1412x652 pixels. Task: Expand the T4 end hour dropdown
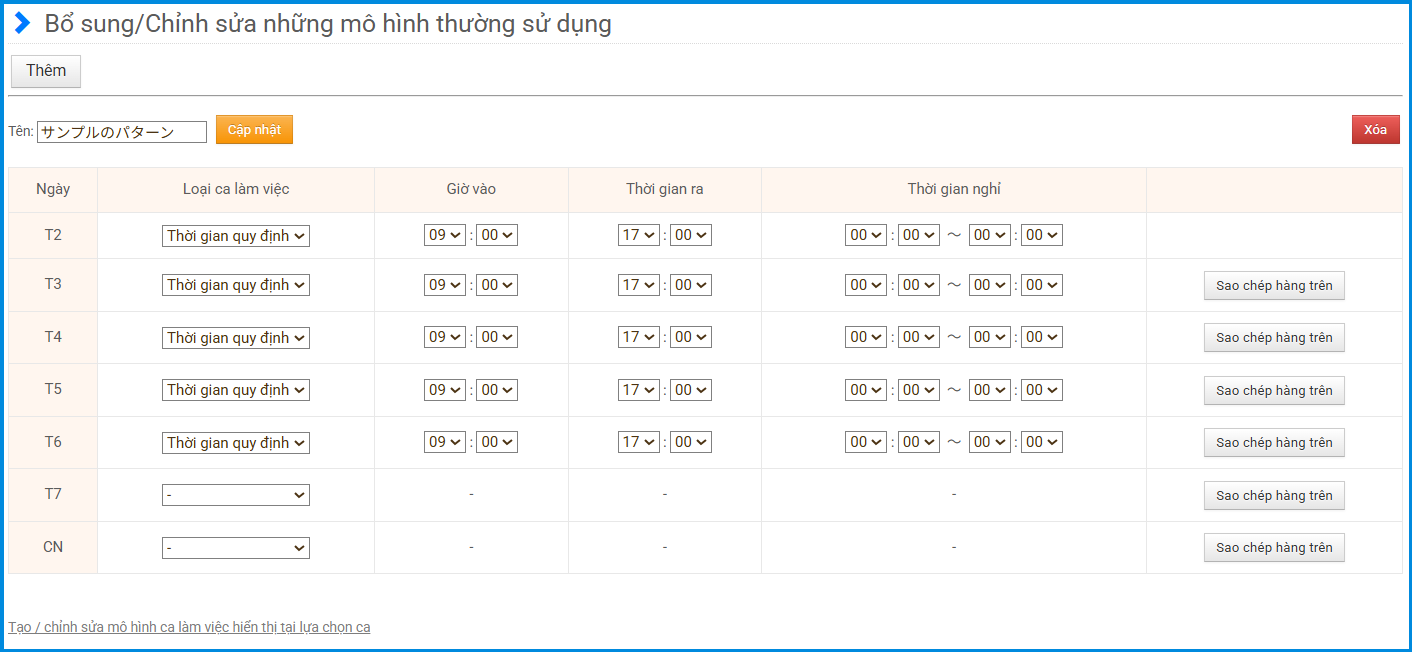(x=638, y=338)
